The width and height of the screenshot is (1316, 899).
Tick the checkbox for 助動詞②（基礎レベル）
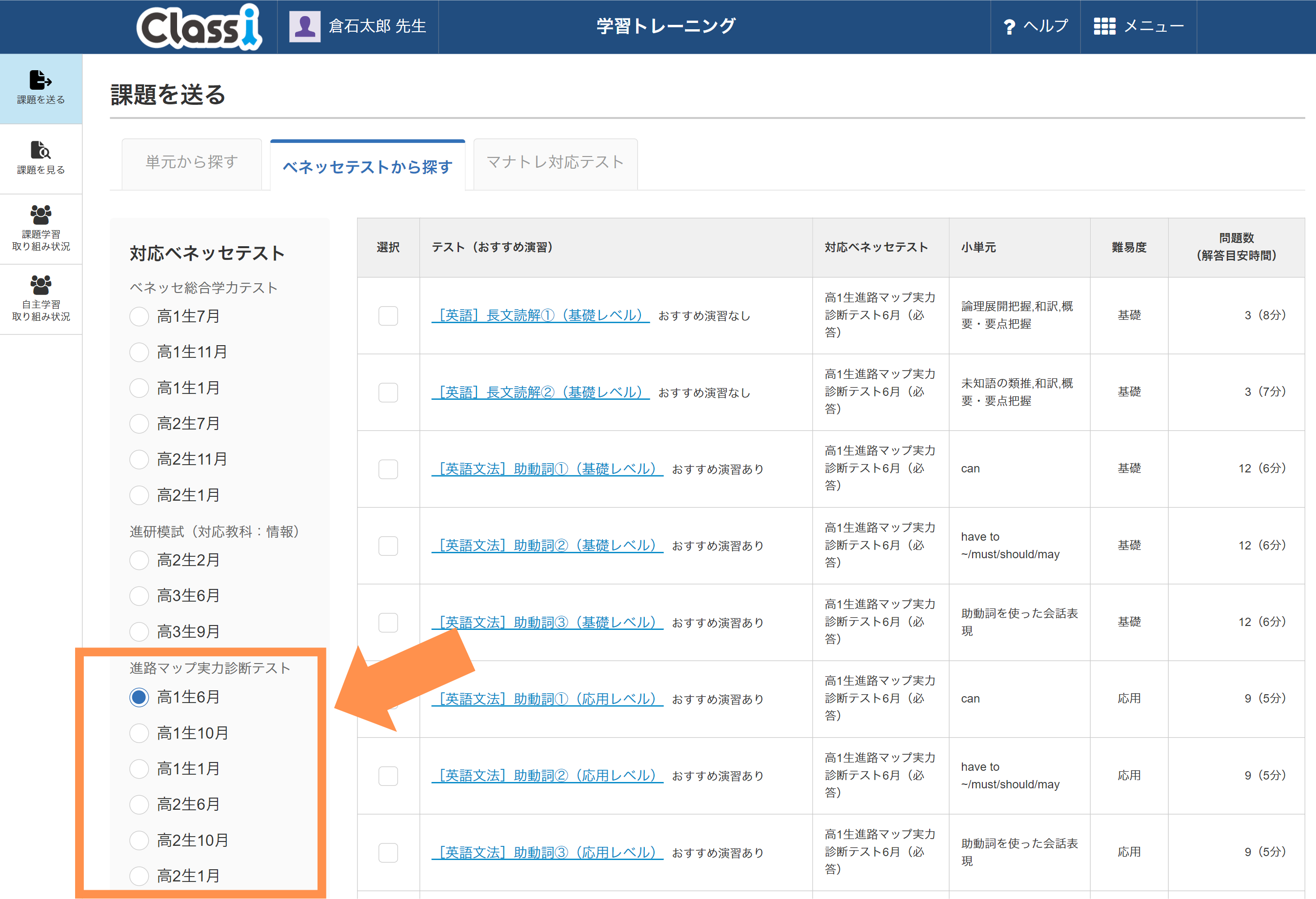pos(388,546)
